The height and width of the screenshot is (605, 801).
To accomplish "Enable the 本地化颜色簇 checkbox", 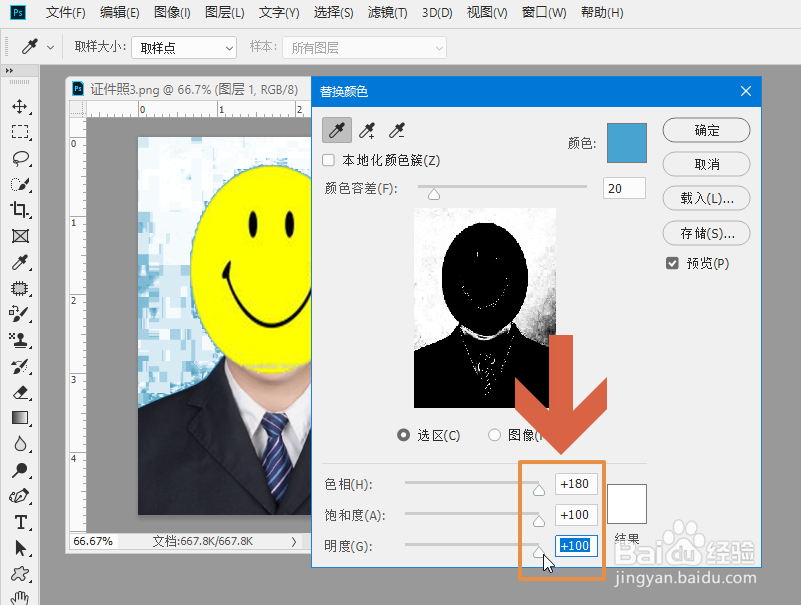I will [x=327, y=161].
